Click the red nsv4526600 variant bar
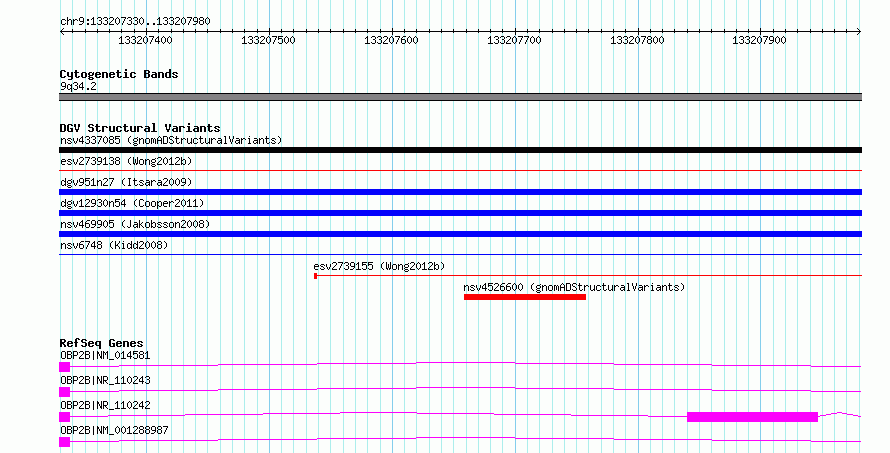This screenshot has width=890, height=453. click(525, 297)
